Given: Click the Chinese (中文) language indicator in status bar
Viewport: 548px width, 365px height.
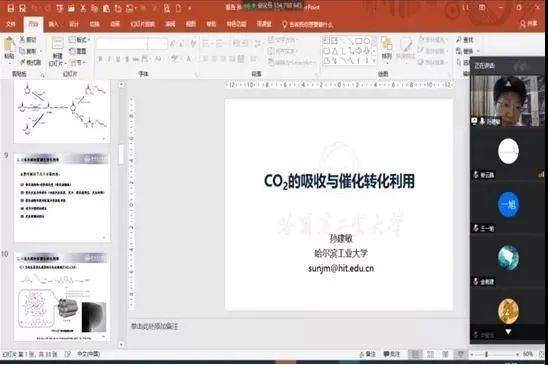Looking at the screenshot, I should pyautogui.click(x=88, y=354).
